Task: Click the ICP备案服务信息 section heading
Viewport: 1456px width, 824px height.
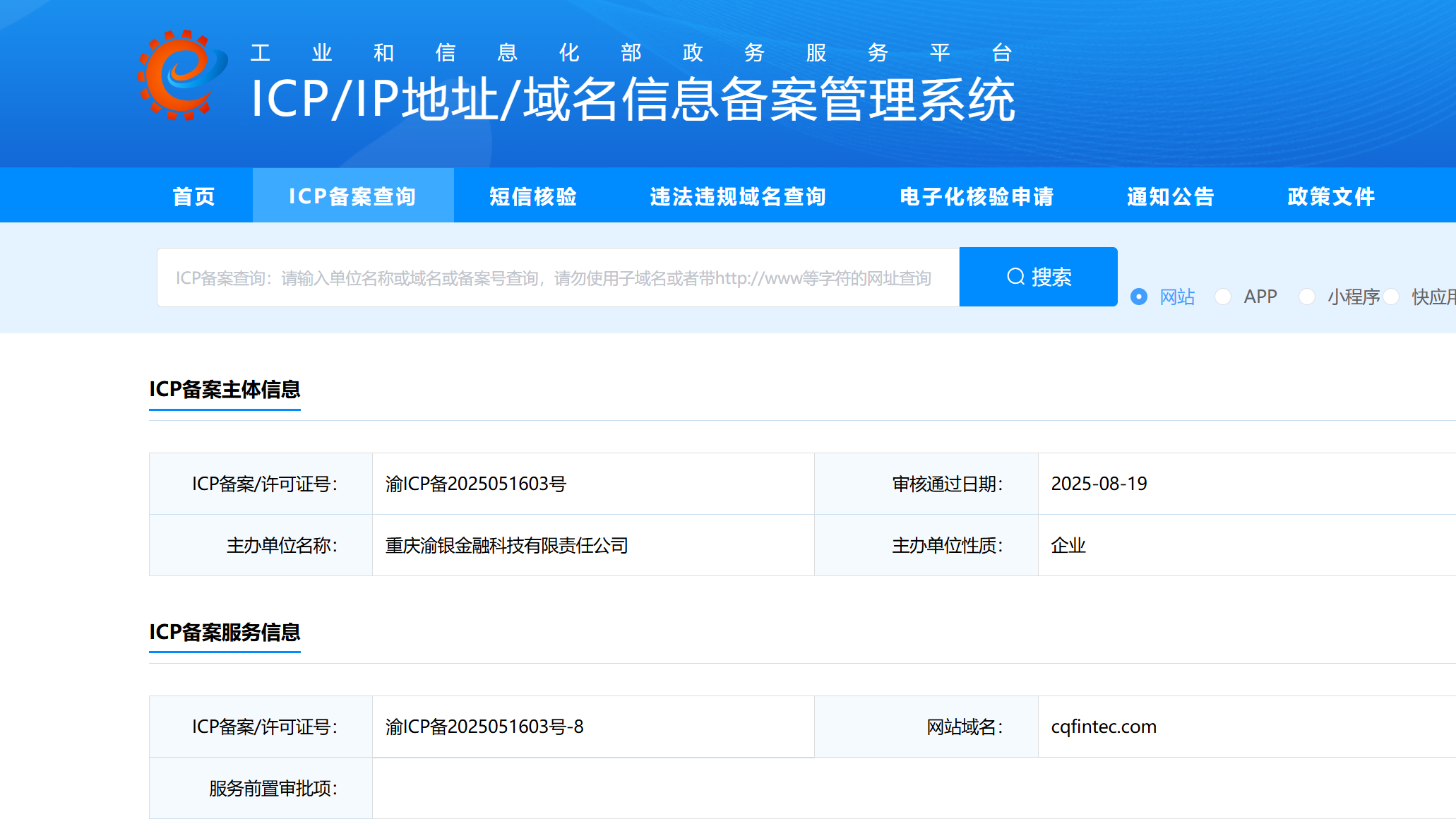Action: (225, 632)
